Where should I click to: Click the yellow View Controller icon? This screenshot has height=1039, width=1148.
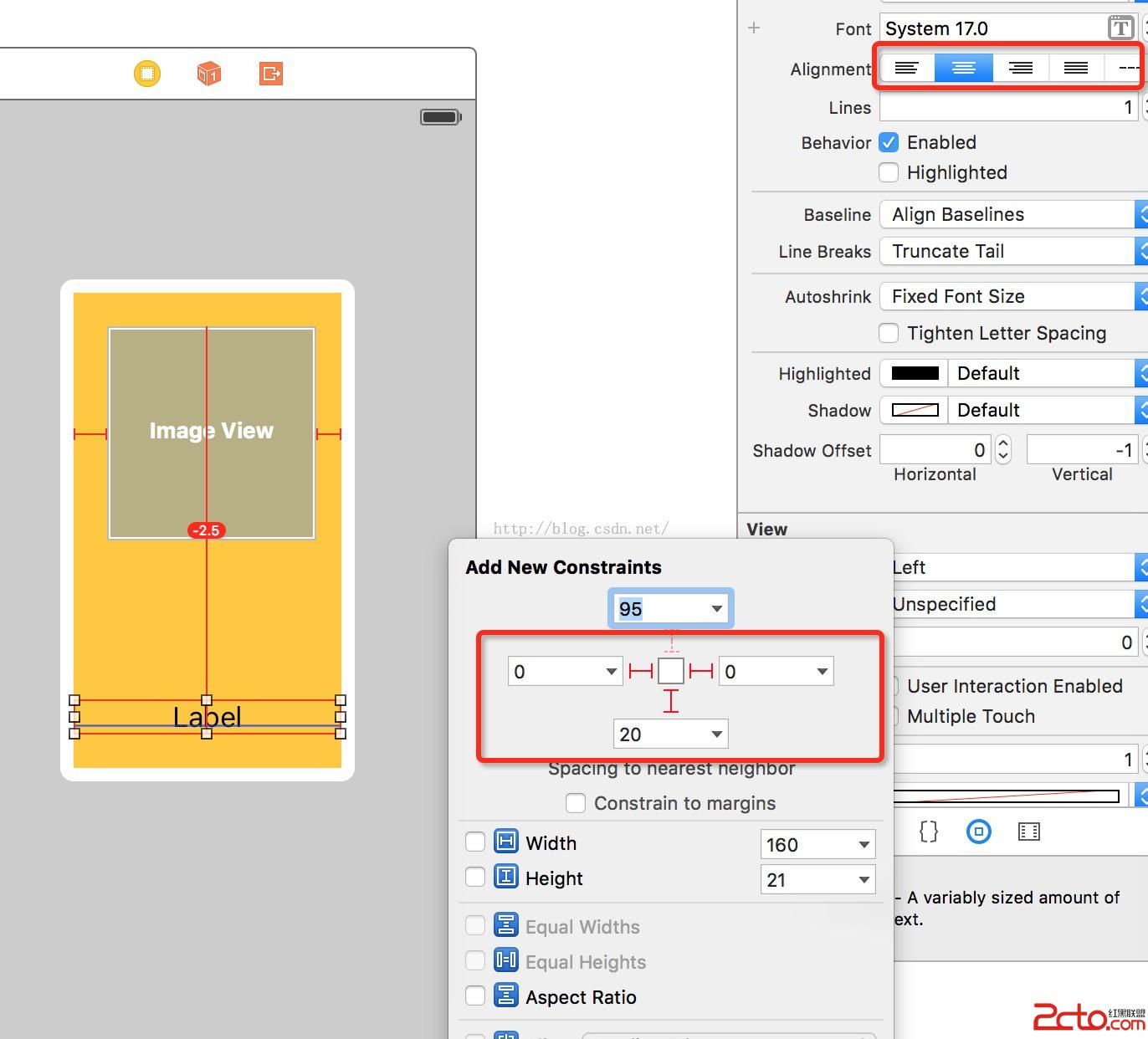(147, 74)
